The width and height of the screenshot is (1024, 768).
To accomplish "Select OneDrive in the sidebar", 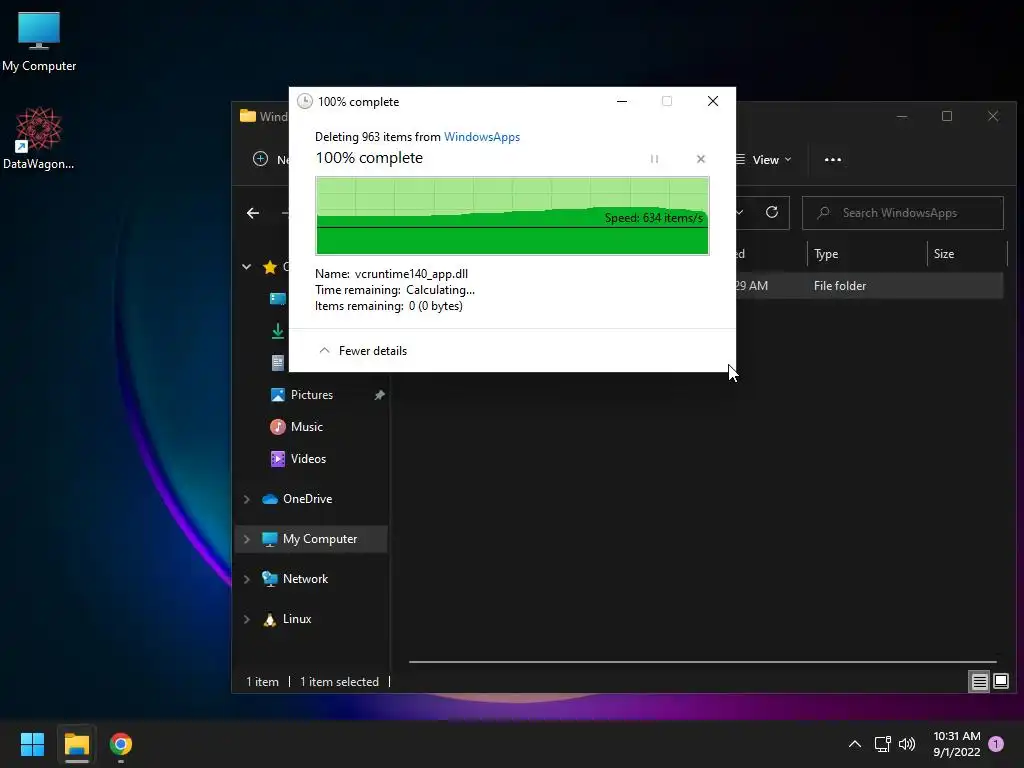I will tap(297, 499).
